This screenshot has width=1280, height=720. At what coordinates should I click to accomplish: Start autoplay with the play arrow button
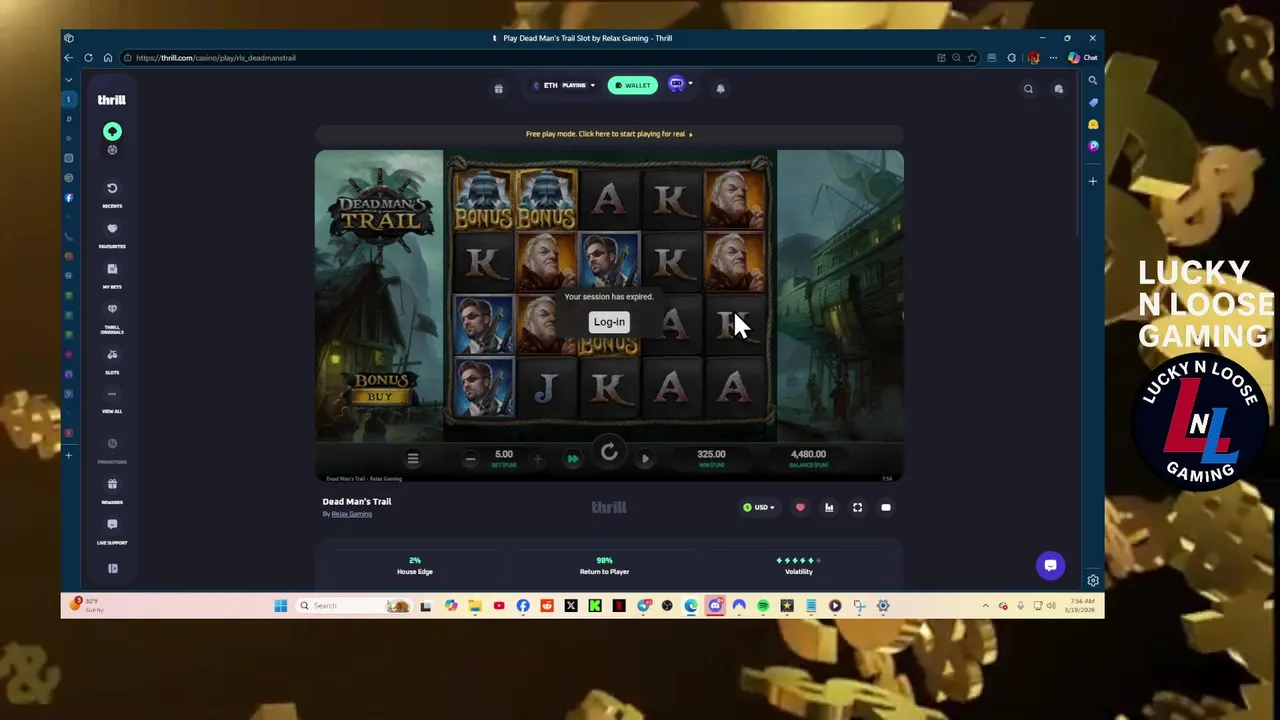click(x=645, y=459)
